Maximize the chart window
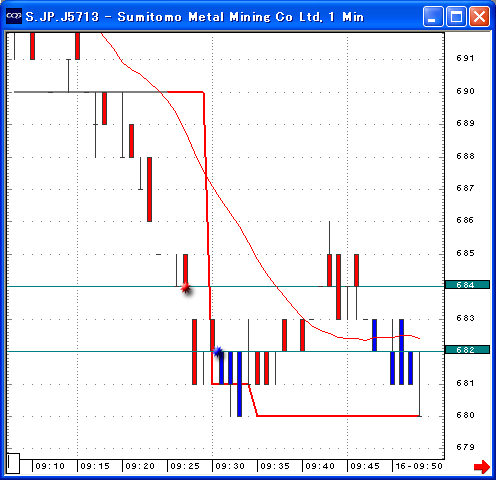 [x=456, y=16]
